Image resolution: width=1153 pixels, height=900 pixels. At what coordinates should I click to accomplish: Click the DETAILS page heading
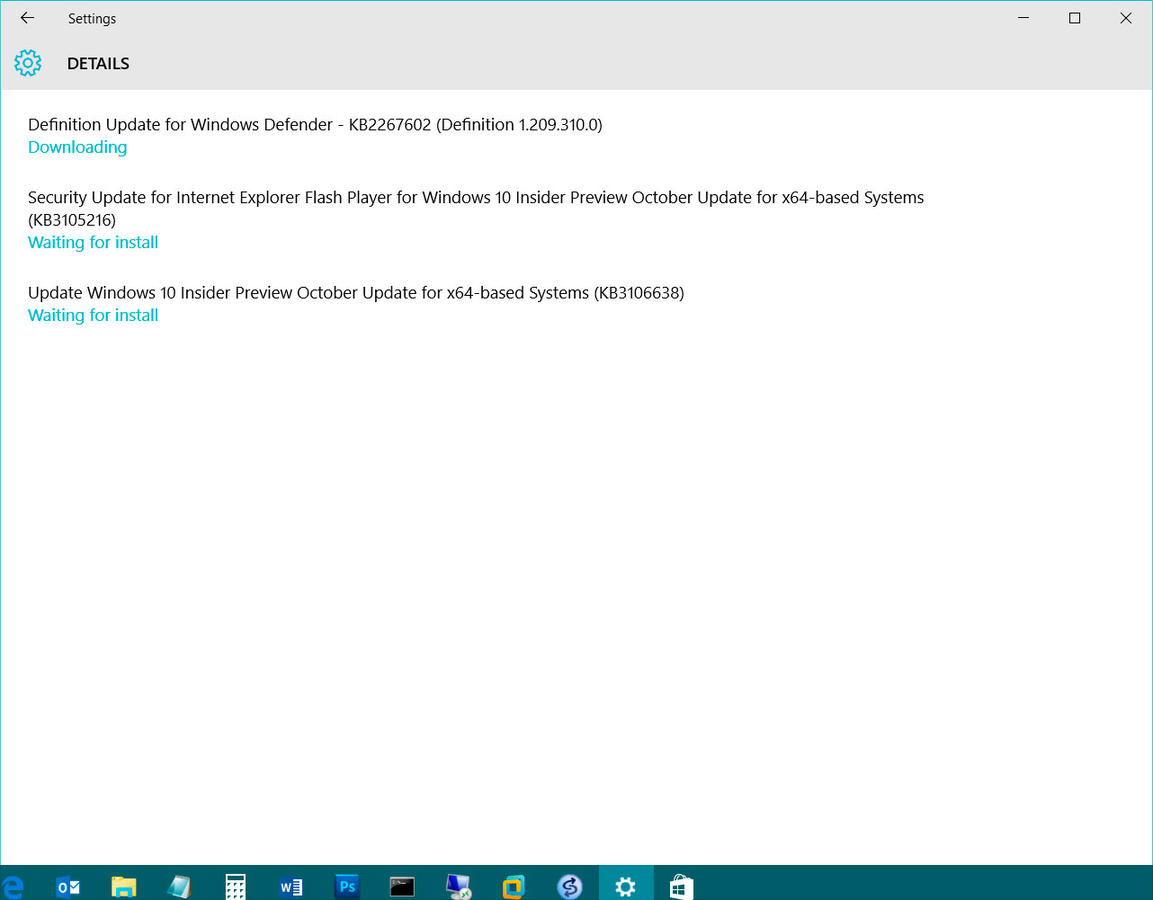(98, 63)
